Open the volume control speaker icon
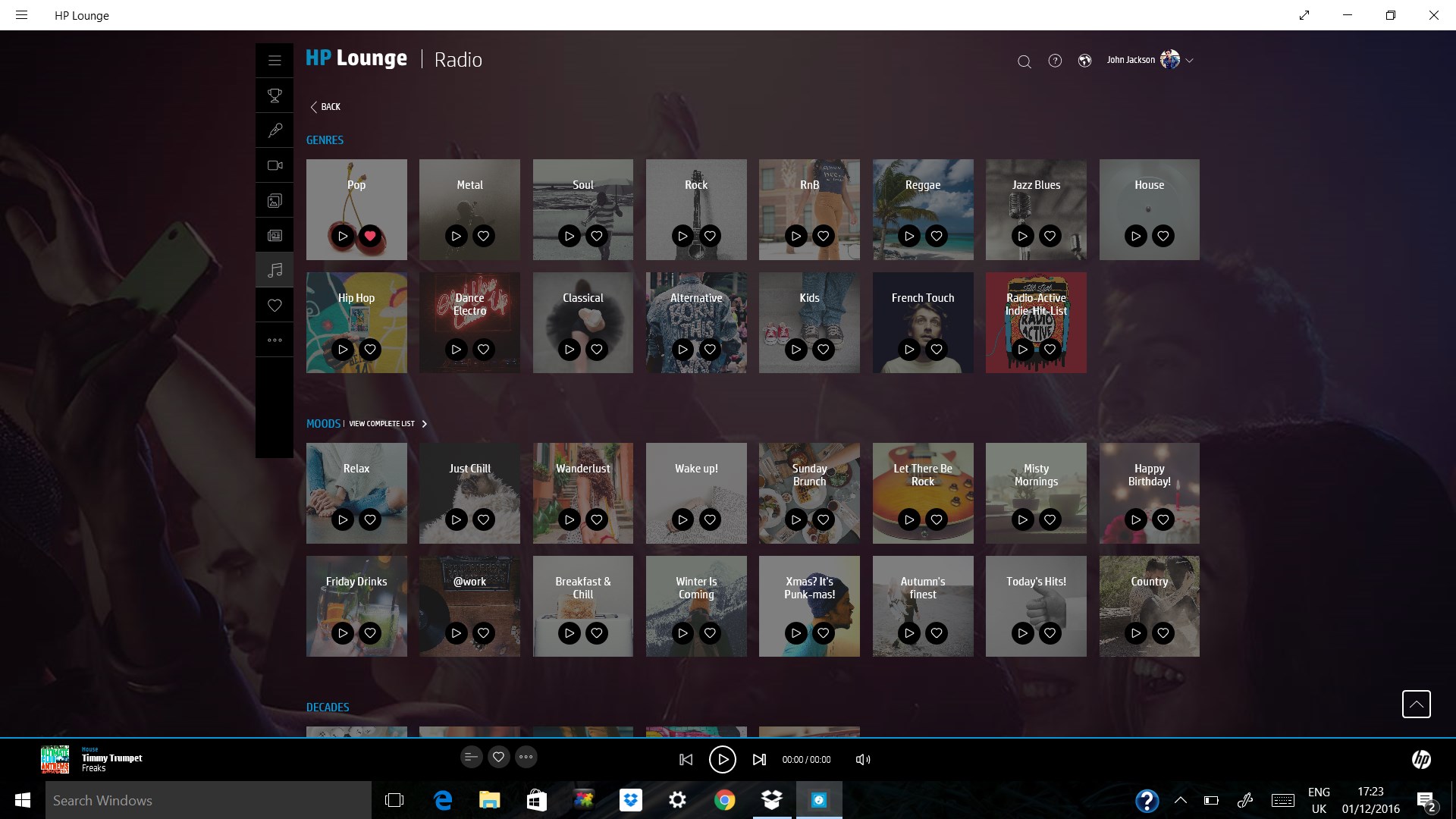 [x=863, y=760]
